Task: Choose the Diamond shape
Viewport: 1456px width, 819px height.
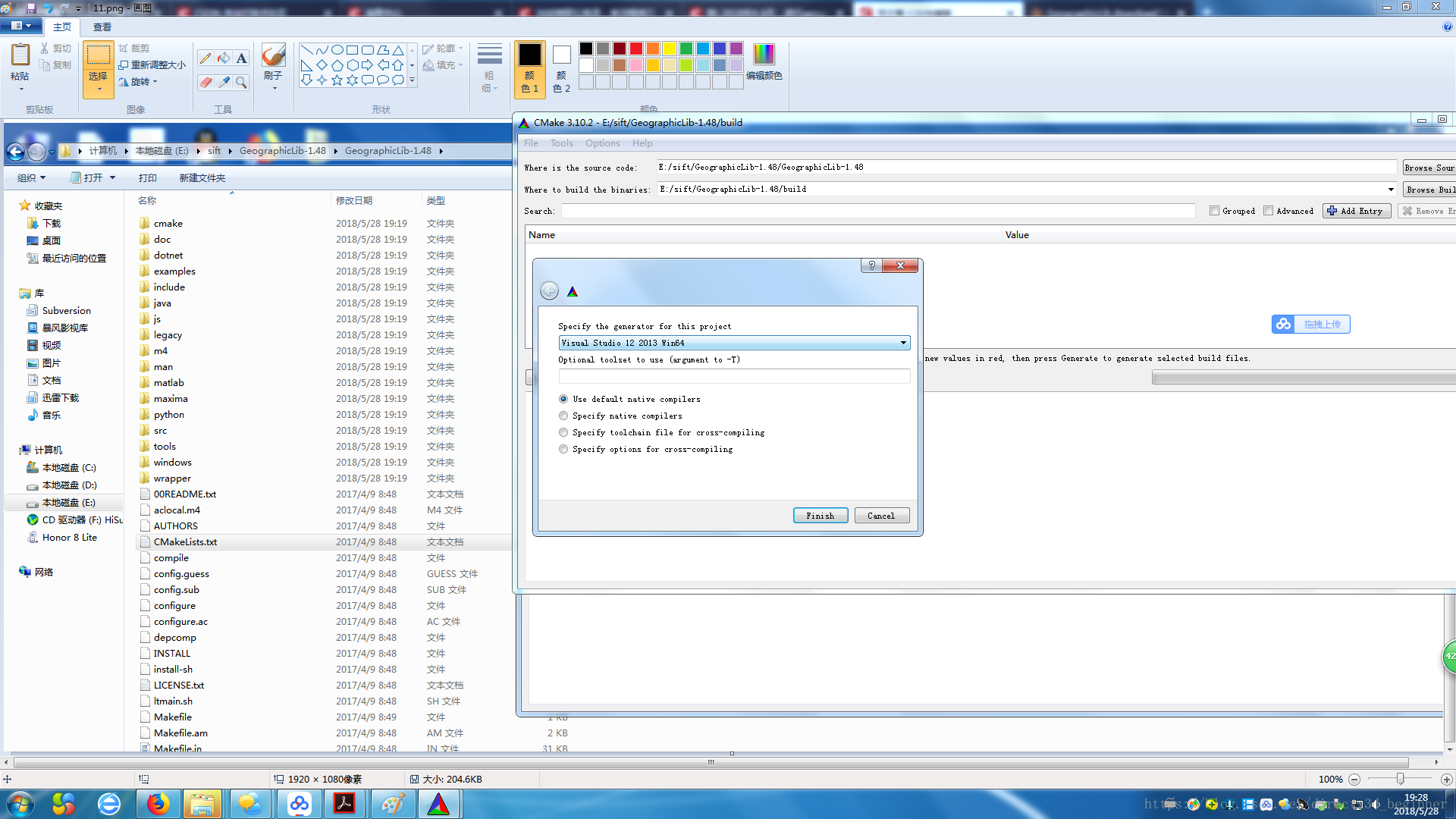Action: (322, 65)
